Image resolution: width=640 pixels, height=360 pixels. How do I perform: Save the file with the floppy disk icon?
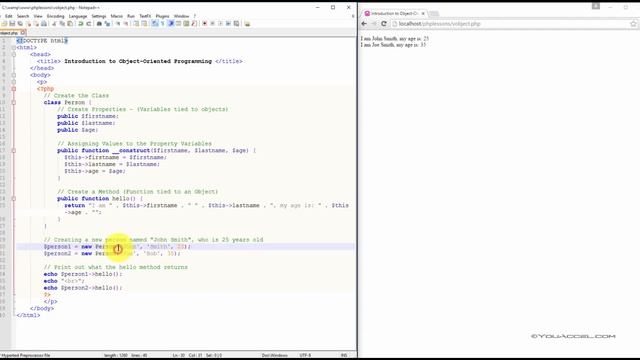click(x=12, y=24)
